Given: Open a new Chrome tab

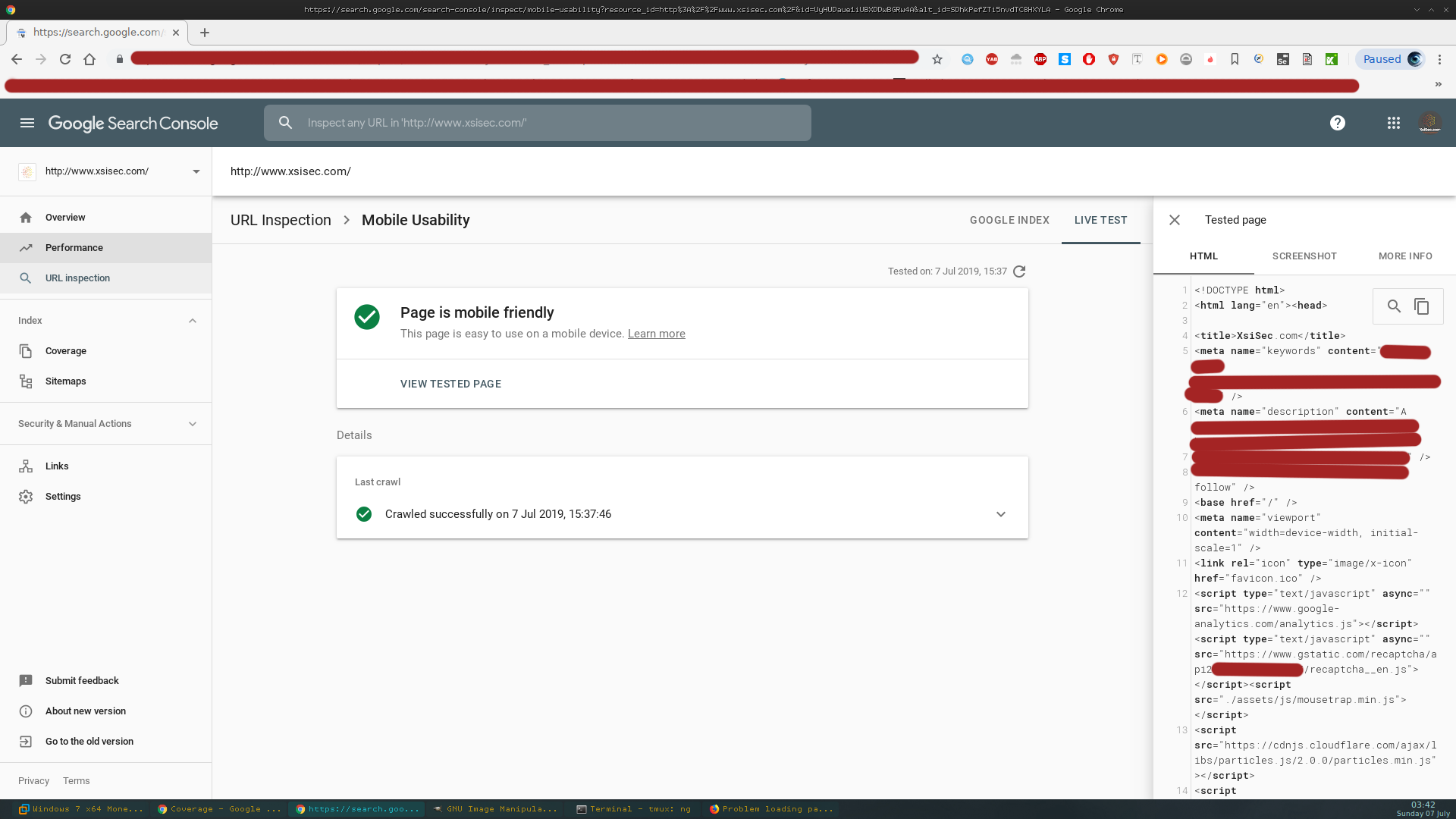Looking at the screenshot, I should pos(205,33).
